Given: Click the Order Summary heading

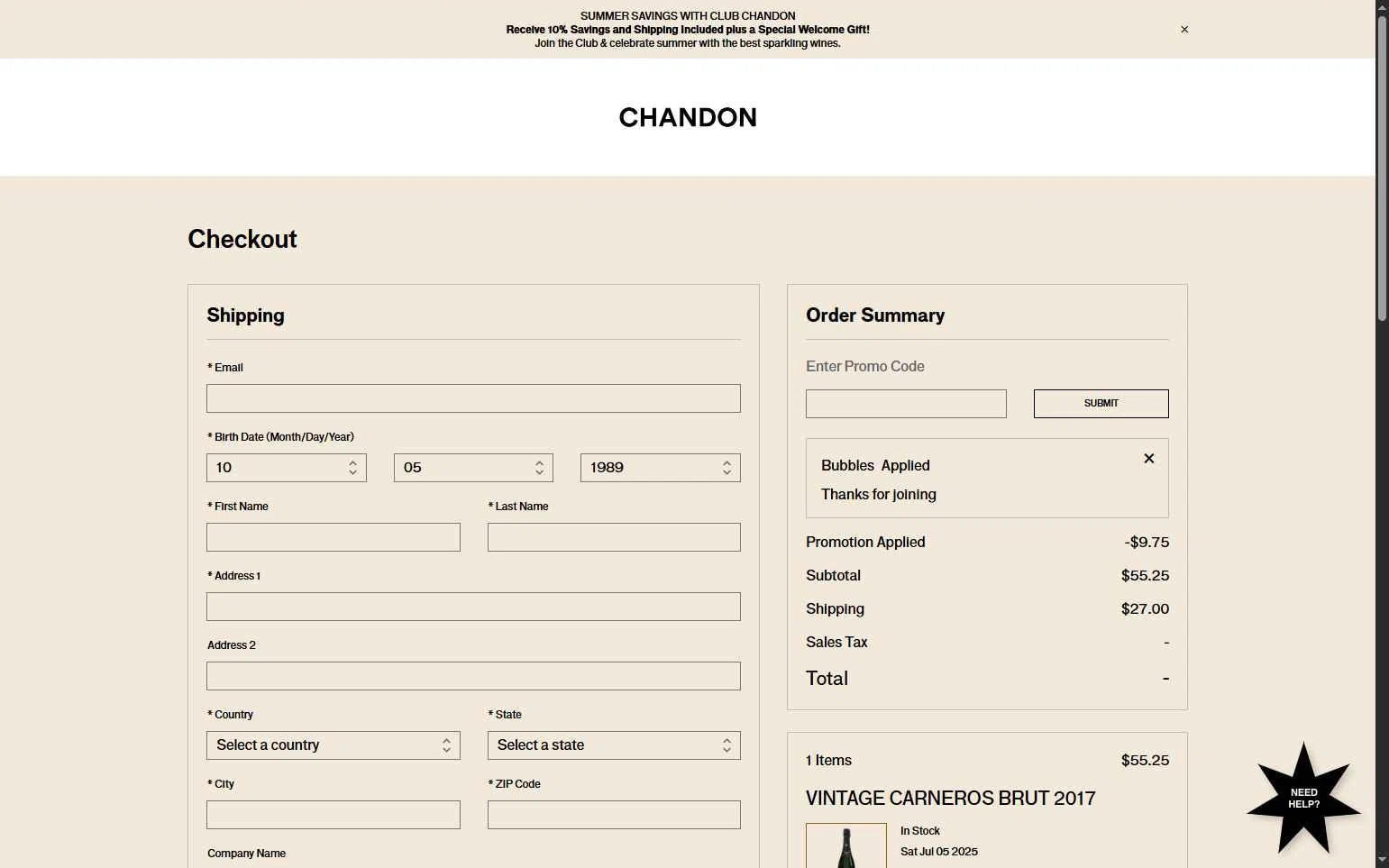Looking at the screenshot, I should (x=875, y=315).
